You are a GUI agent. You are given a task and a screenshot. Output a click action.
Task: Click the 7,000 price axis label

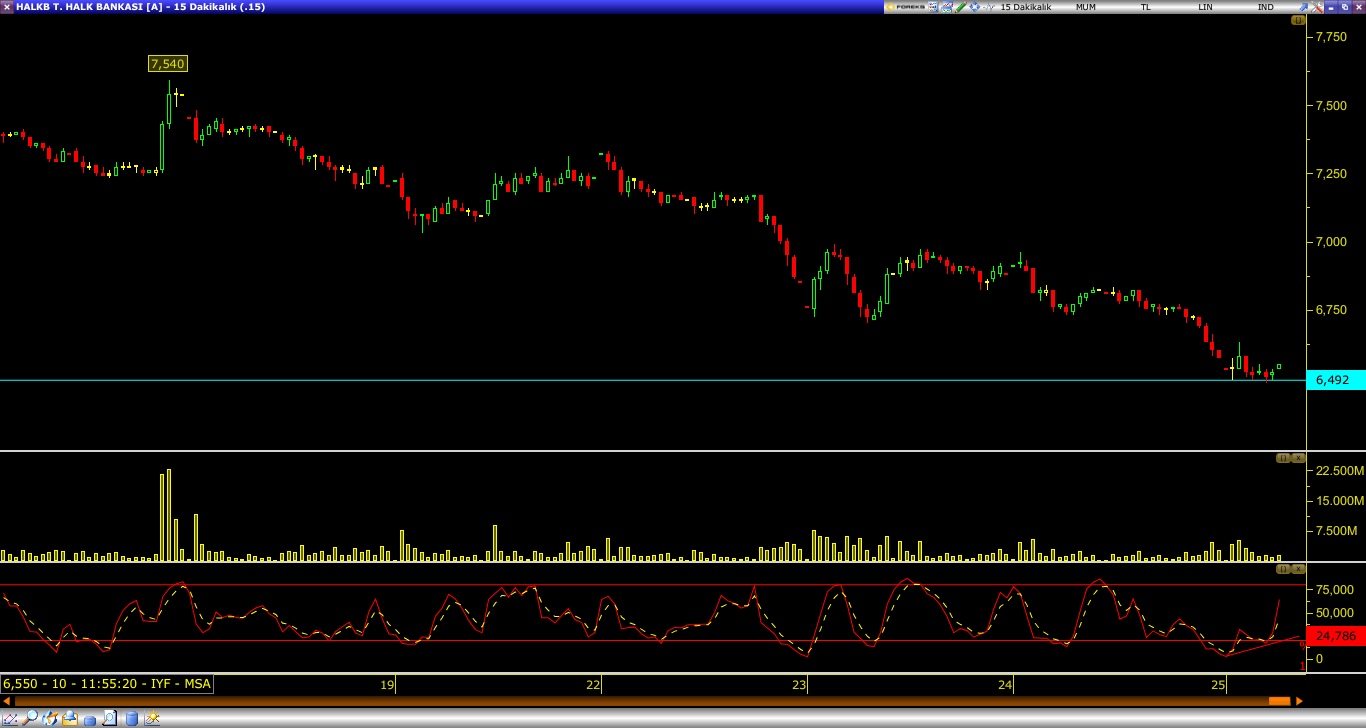coord(1331,242)
